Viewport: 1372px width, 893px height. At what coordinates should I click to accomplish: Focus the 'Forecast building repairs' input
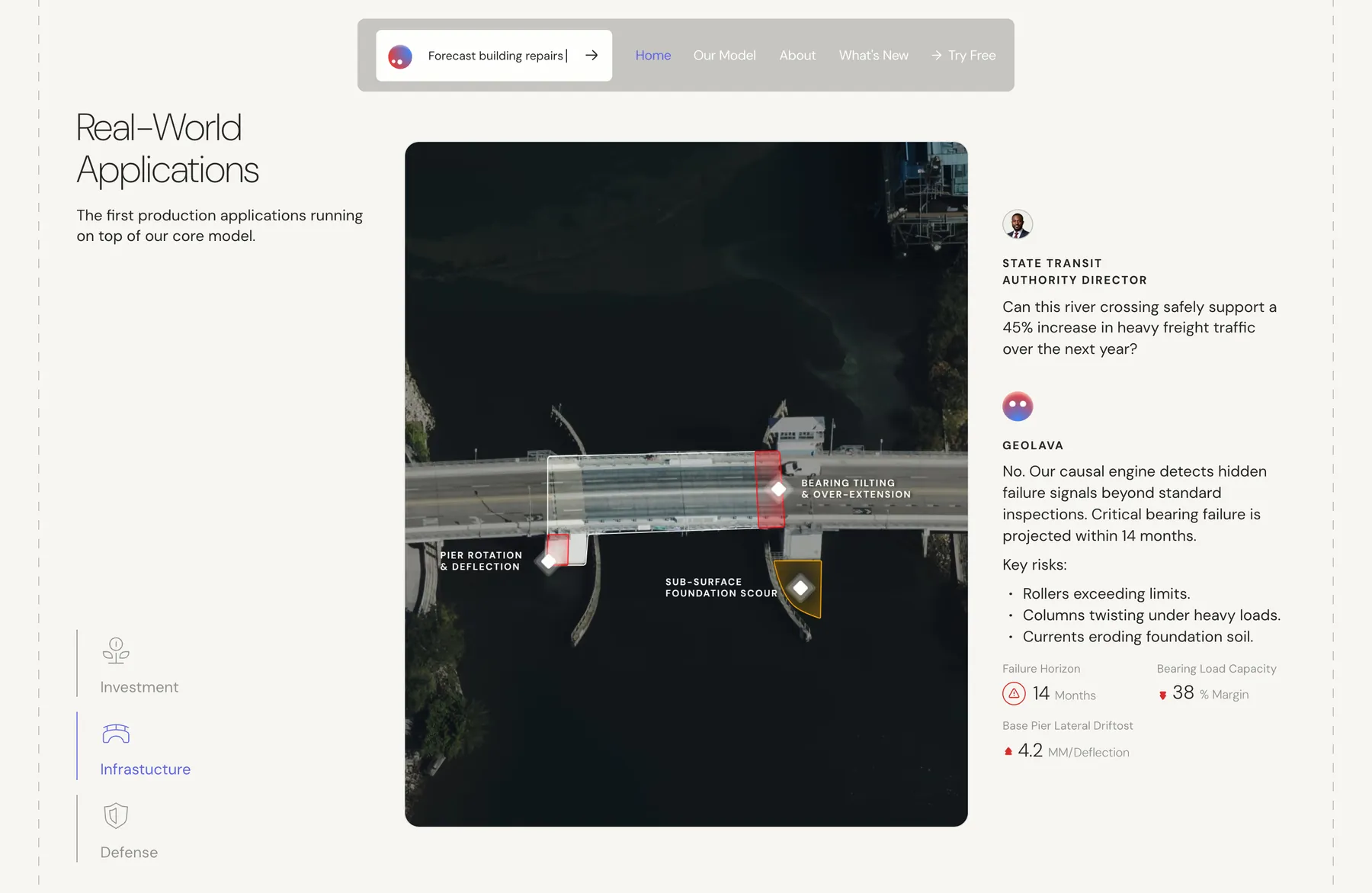(495, 56)
